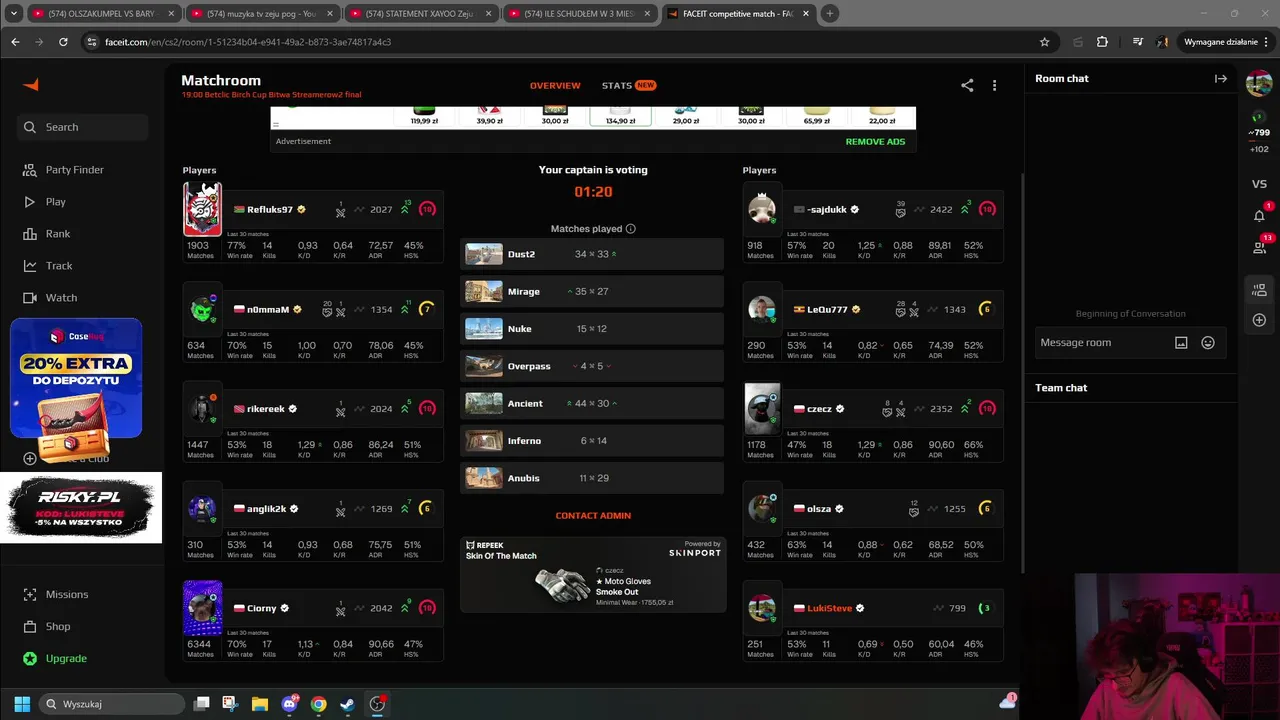Screen dimensions: 1280x720
Task: Click the FACEIT logo in sidebar
Action: pyautogui.click(x=31, y=85)
